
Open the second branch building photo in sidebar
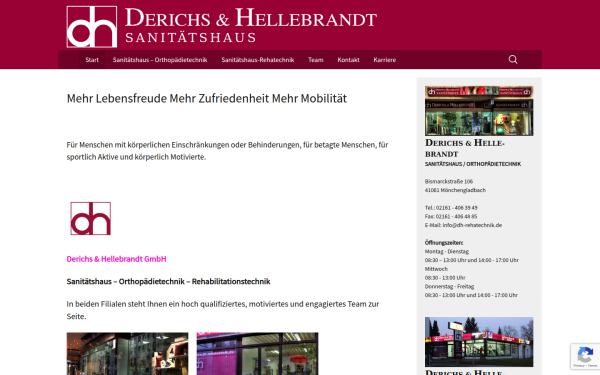point(479,342)
